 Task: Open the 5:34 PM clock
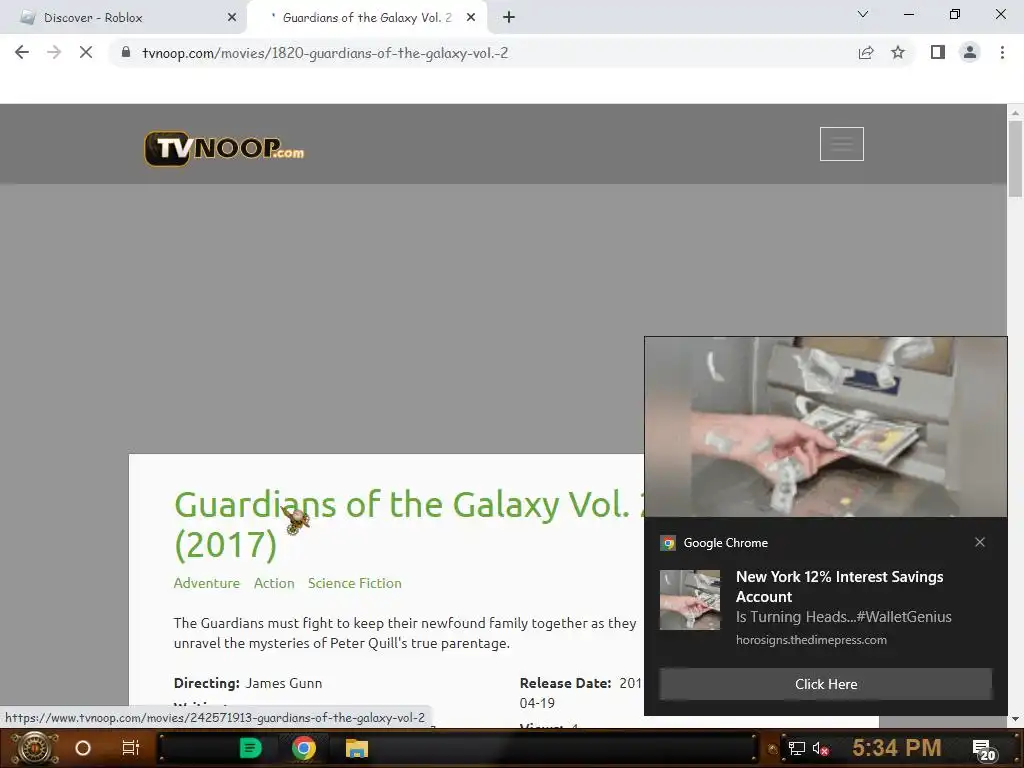pyautogui.click(x=897, y=747)
